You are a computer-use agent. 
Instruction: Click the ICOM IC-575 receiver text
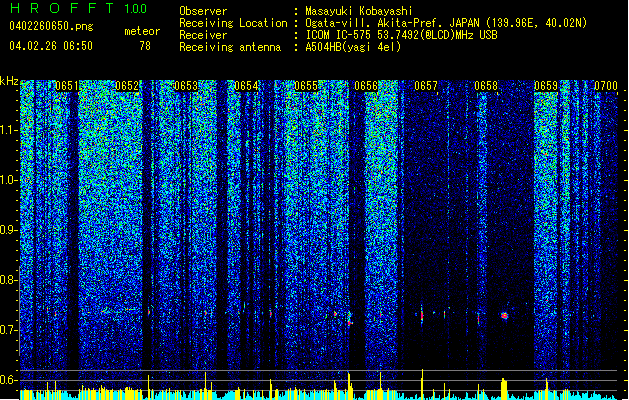402,35
